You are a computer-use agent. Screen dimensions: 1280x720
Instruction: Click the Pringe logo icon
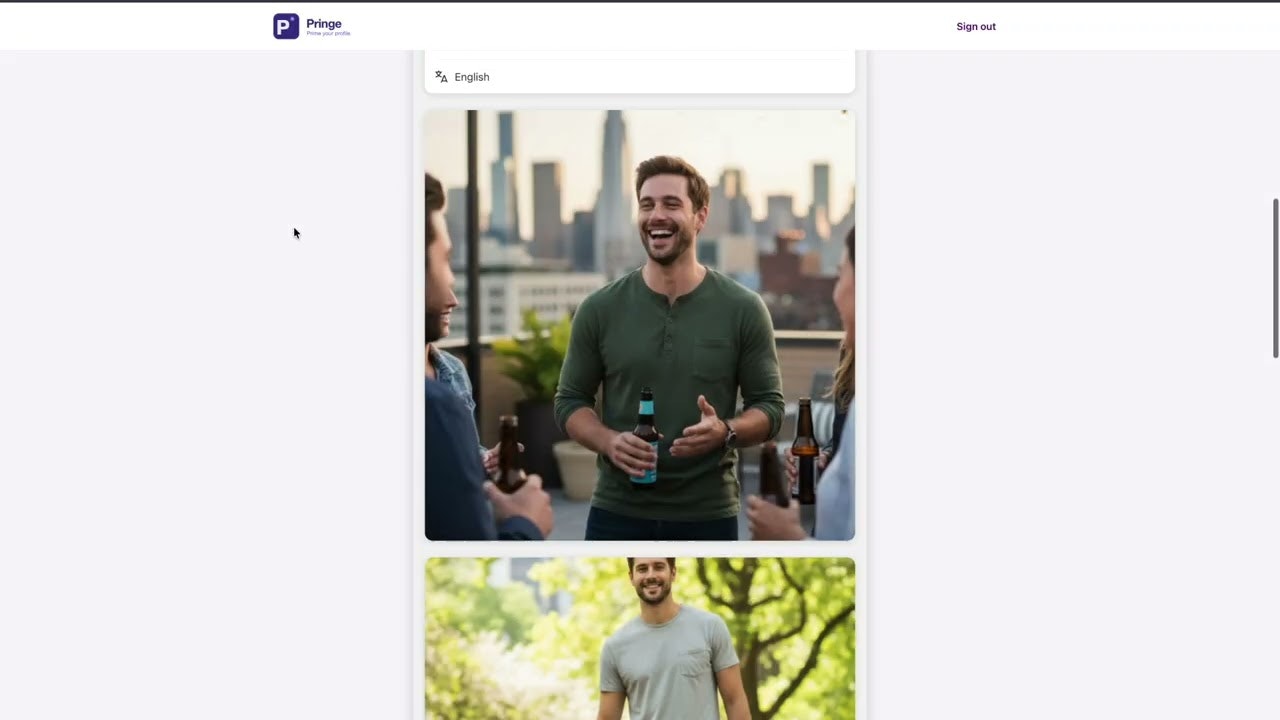(x=286, y=26)
